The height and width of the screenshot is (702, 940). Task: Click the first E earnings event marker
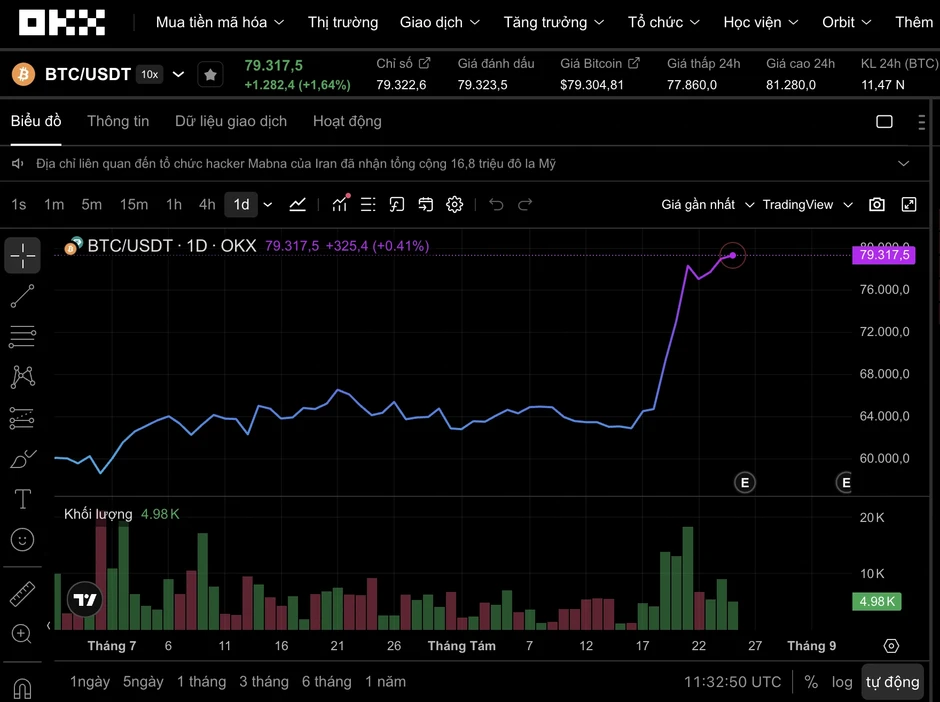[745, 483]
